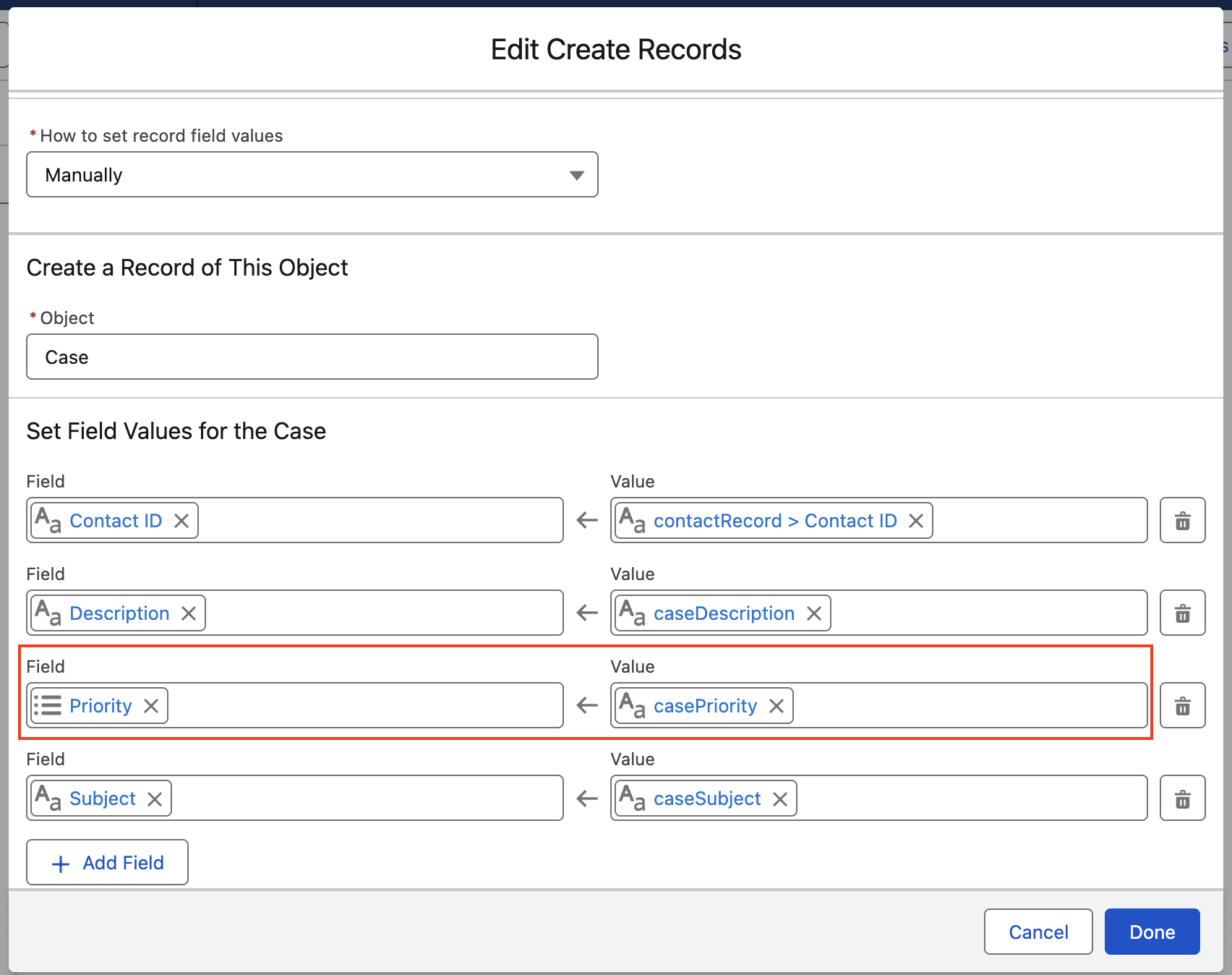
Task: Open the How to set record field values dropdown
Action: [x=312, y=174]
